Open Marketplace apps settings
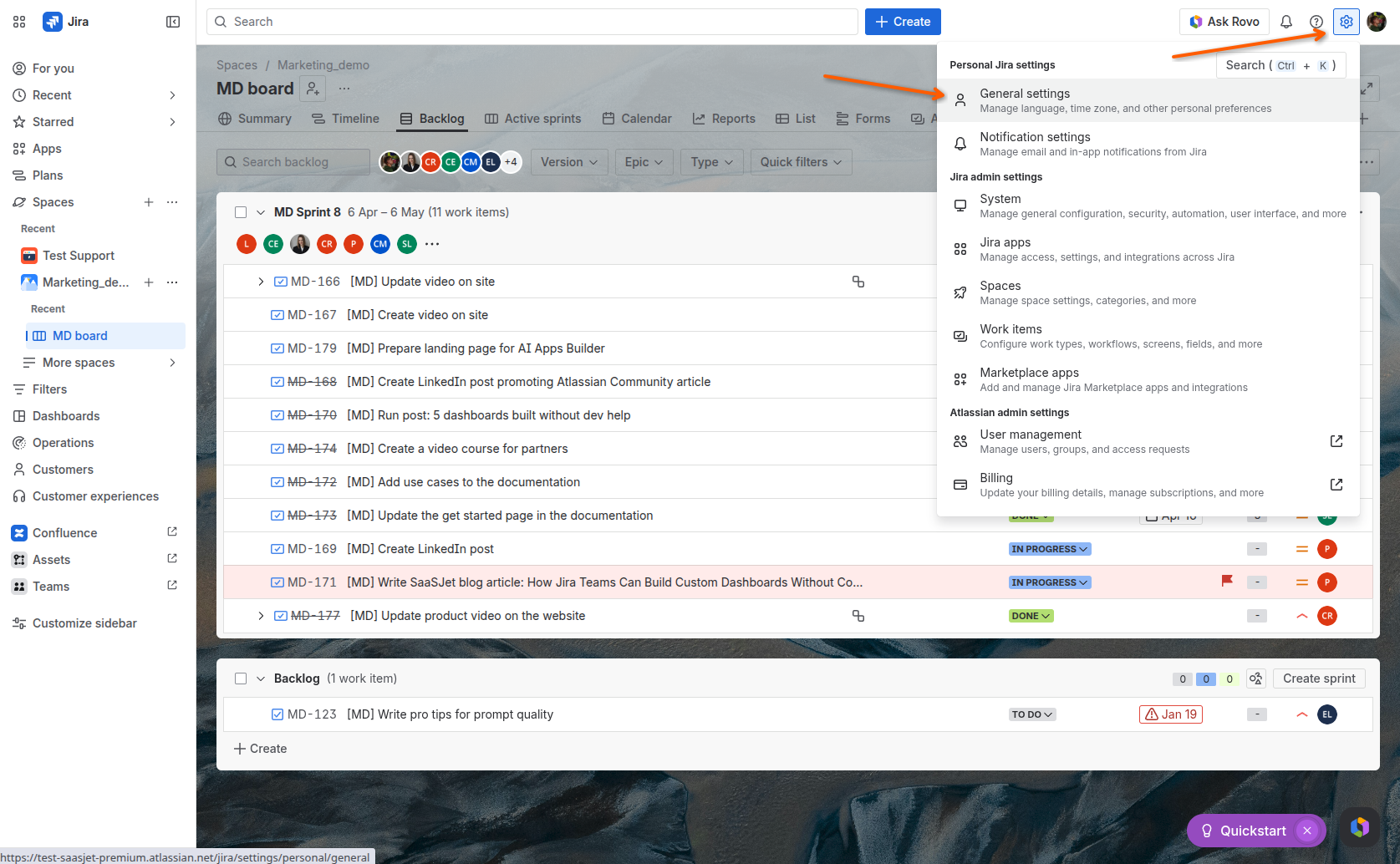Screen dimensions: 1400x864 [1148, 379]
